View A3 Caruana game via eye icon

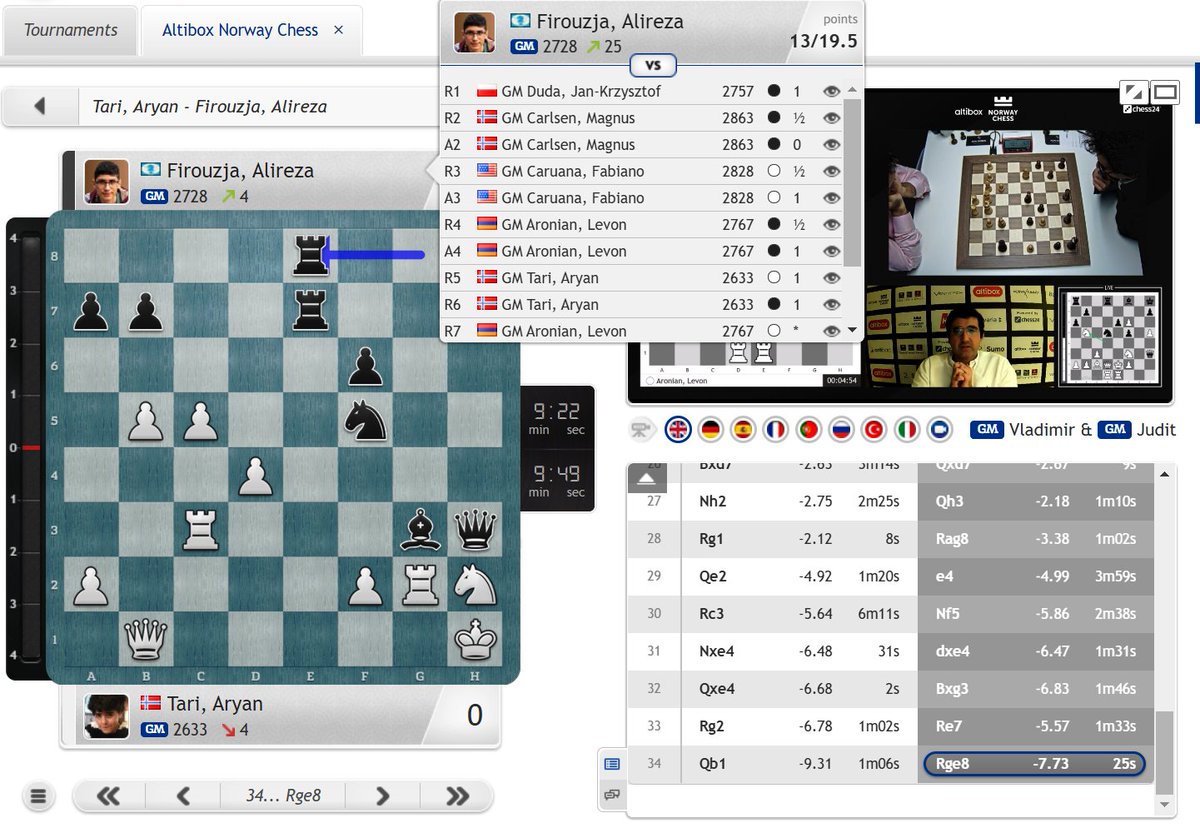(830, 198)
